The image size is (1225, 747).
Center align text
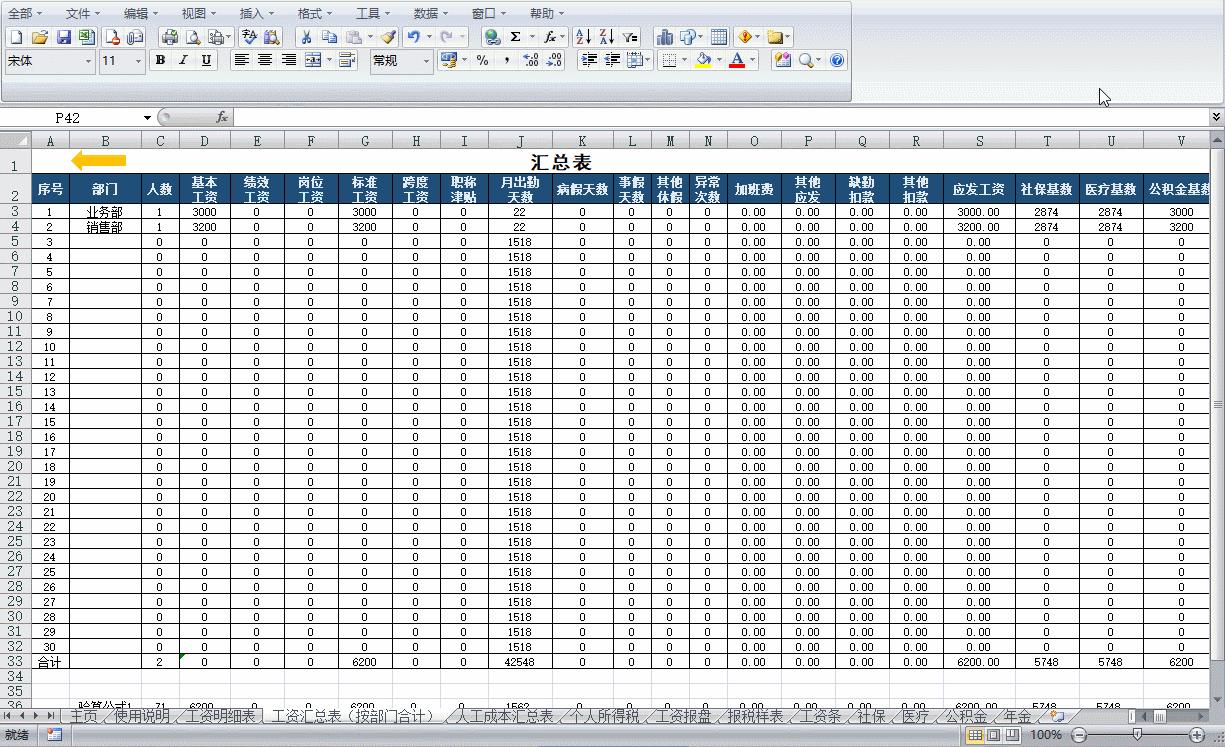(265, 60)
